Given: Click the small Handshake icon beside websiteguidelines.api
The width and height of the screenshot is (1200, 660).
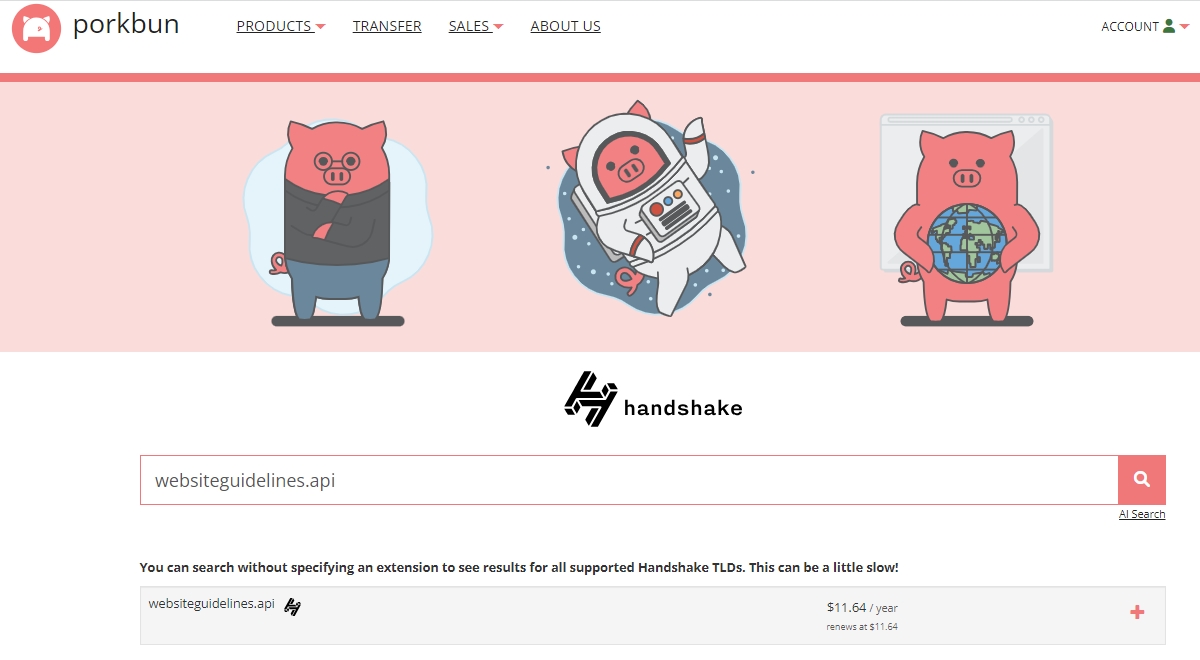Looking at the screenshot, I should tap(292, 606).
